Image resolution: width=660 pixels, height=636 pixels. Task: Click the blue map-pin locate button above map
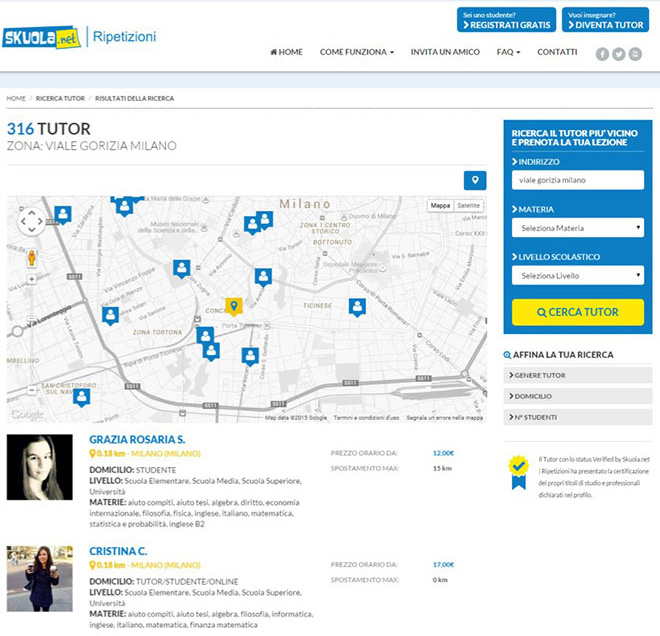tap(475, 180)
